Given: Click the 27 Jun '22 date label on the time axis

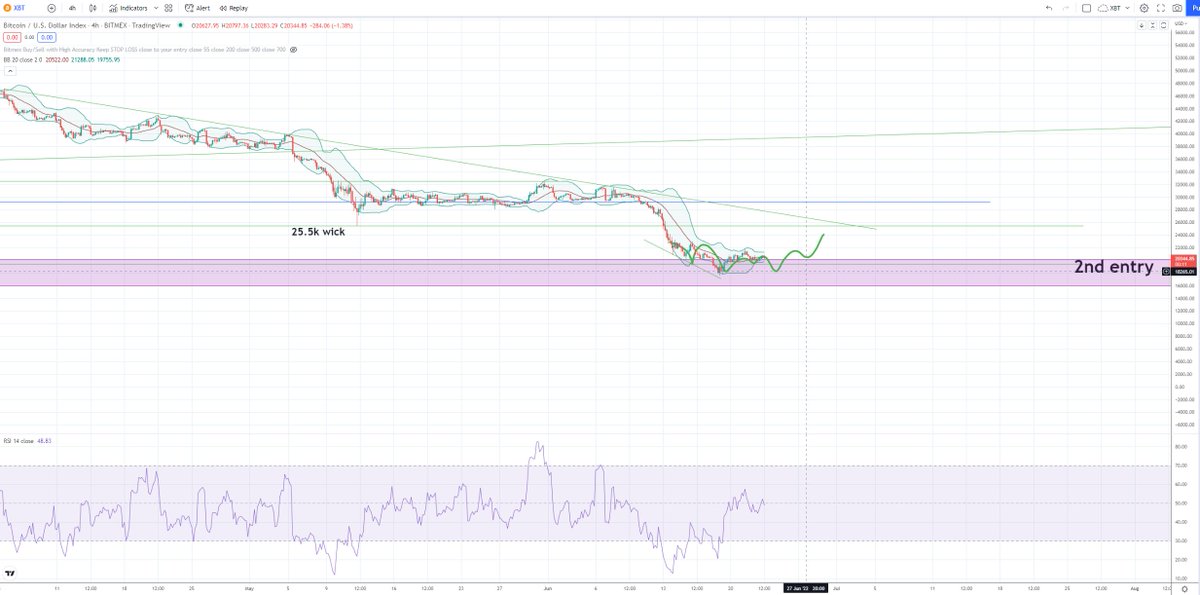Looking at the screenshot, I should tap(805, 588).
